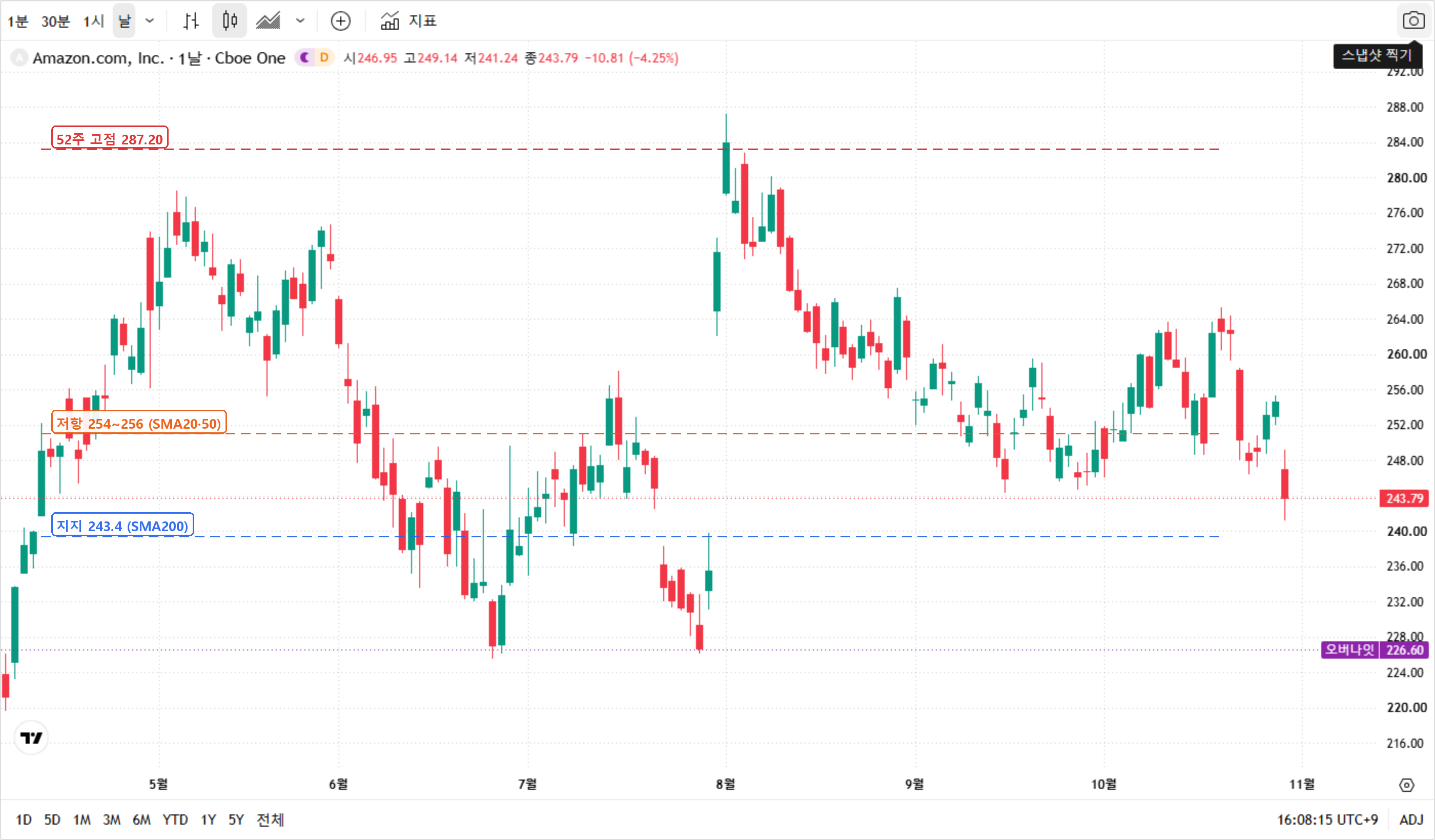
Task: Click the orange D data badge
Action: (324, 57)
